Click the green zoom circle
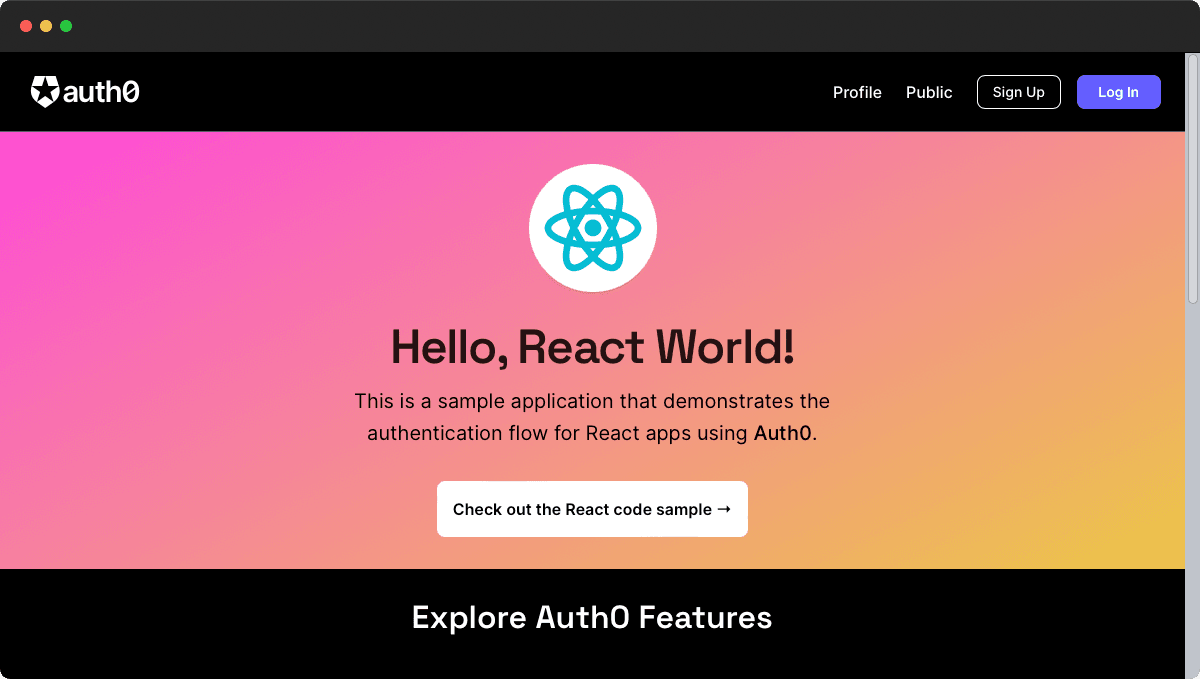Viewport: 1200px width, 679px height. tap(66, 26)
